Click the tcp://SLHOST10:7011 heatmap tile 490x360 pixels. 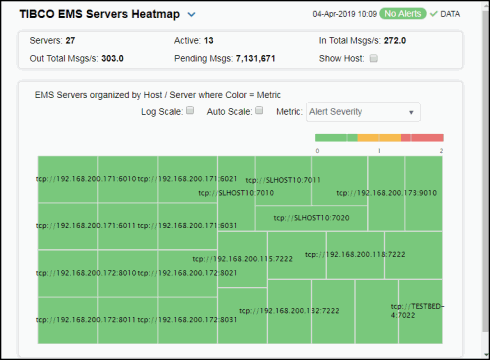[x=283, y=180]
